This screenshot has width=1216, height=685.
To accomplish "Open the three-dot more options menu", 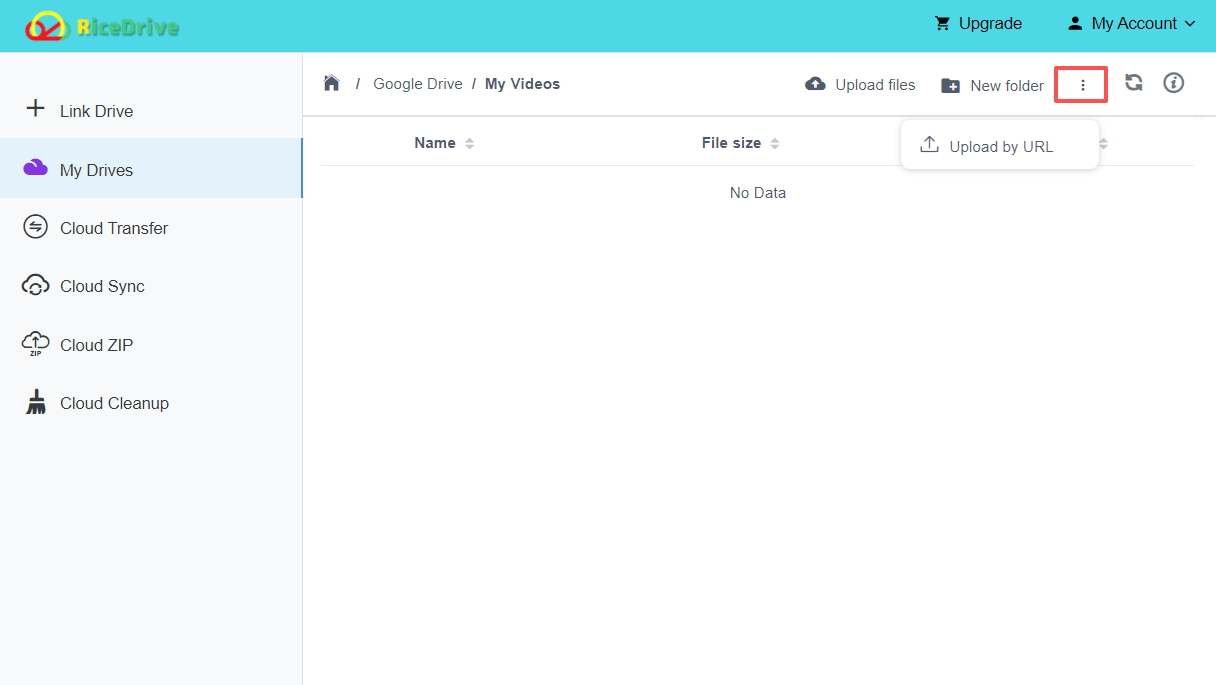I will 1081,84.
